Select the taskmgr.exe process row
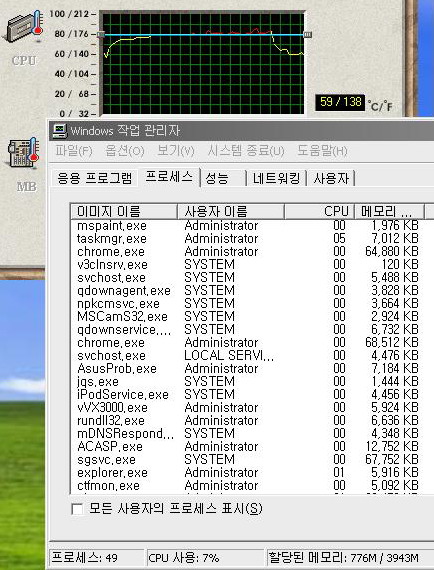 248,239
